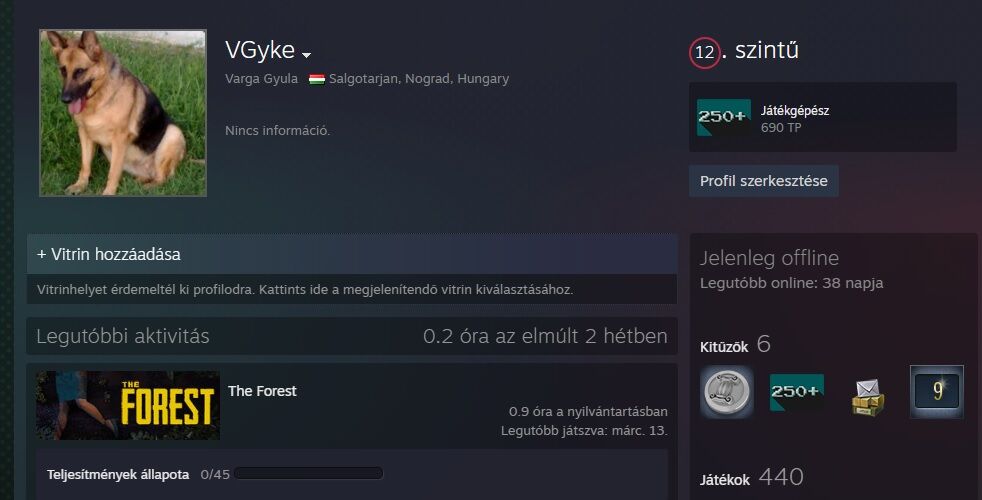Viewport: 982px width, 500px height.
Task: Click the silver coin community badge
Action: pyautogui.click(x=726, y=392)
